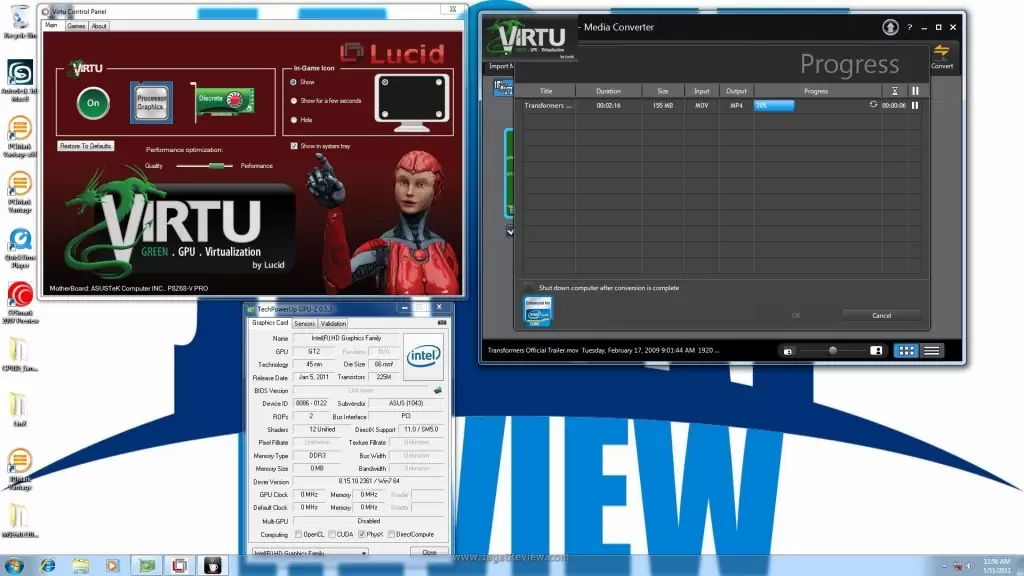Click the BIOS save chip icon in GPU-Z
Image resolution: width=1024 pixels, height=576 pixels.
pos(438,391)
